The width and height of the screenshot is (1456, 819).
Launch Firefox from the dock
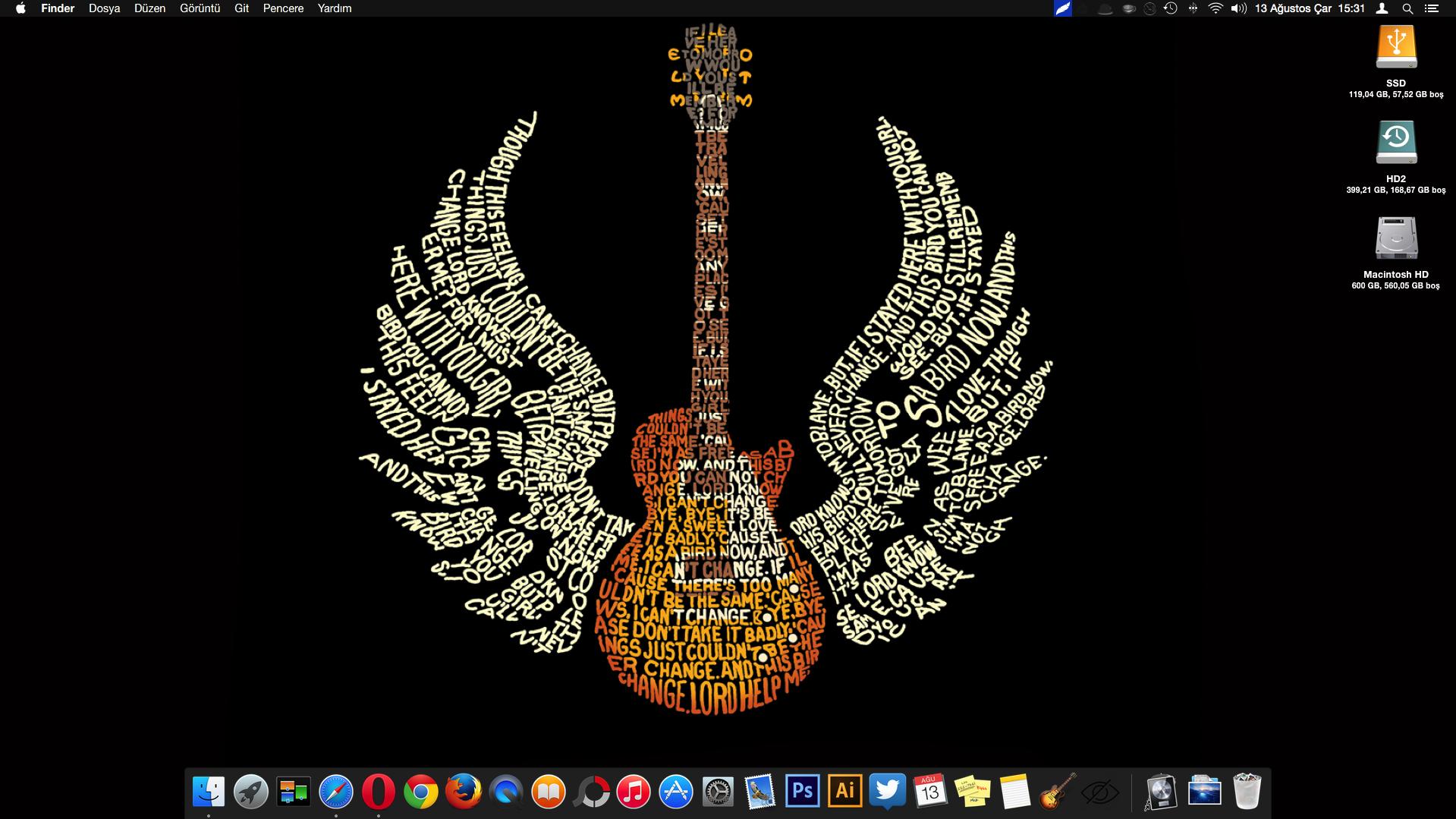coord(464,792)
